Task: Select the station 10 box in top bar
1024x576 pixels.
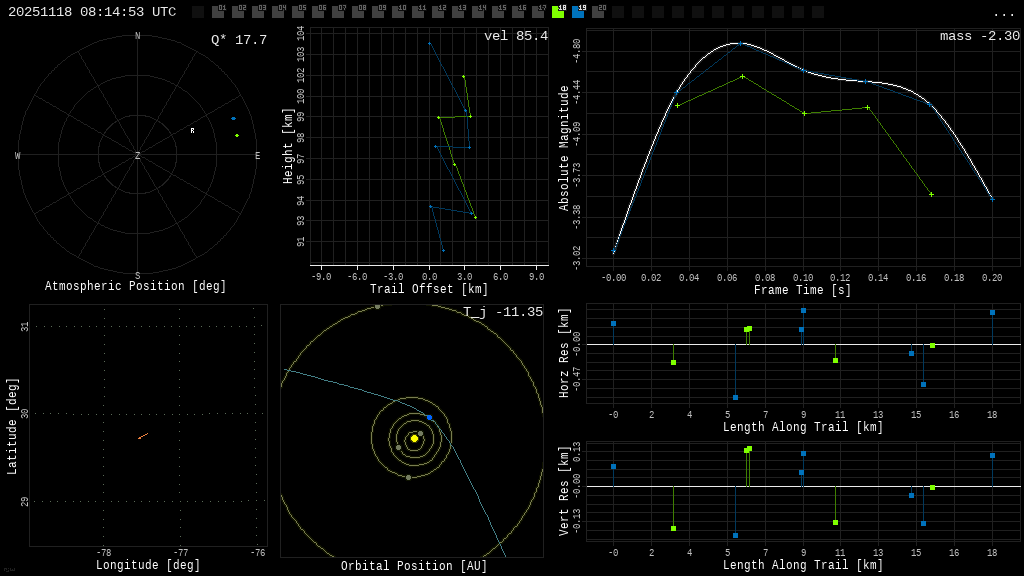Action: click(398, 12)
